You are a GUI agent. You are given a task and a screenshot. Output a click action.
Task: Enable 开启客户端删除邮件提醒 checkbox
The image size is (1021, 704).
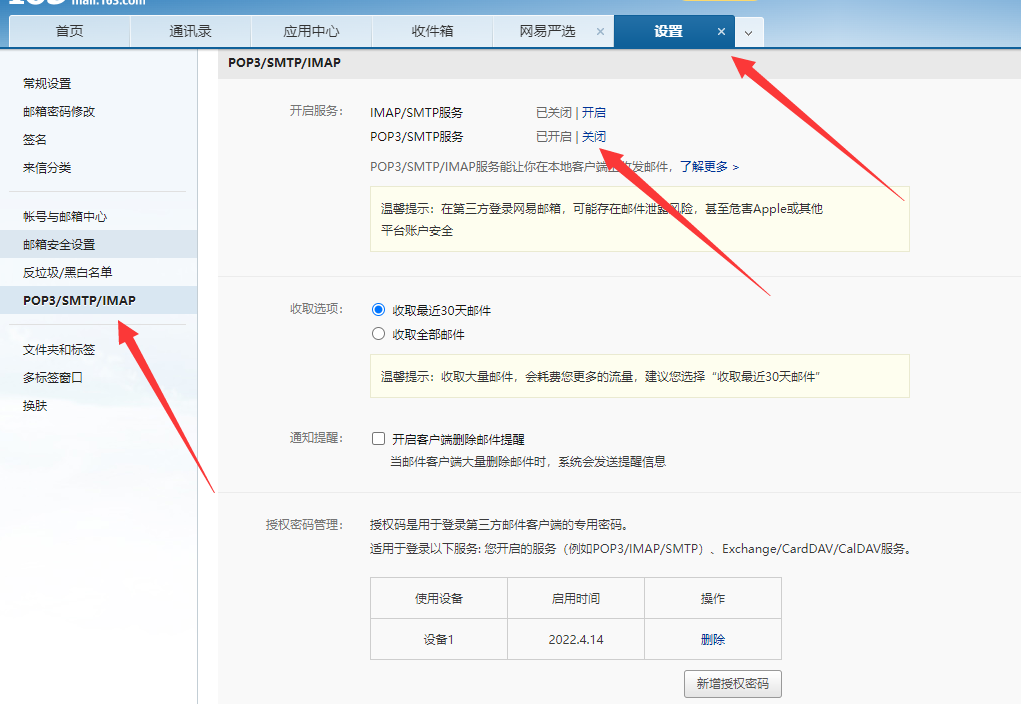[378, 438]
